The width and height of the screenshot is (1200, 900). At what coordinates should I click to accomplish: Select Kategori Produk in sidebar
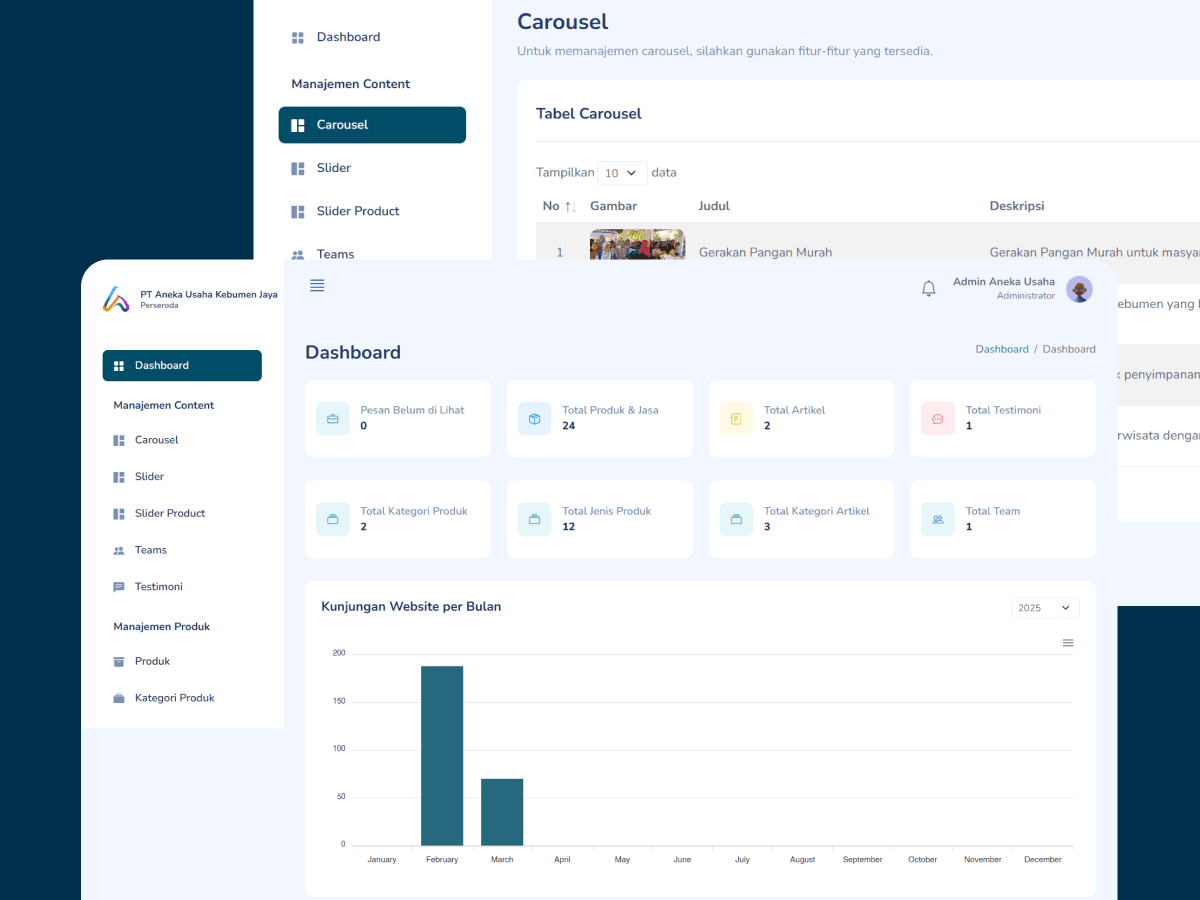point(174,698)
